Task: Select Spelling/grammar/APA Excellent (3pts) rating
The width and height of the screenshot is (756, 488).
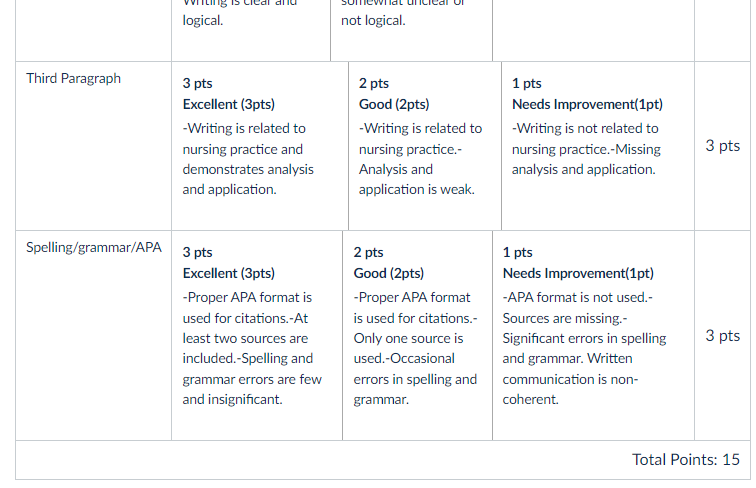Action: coord(257,335)
